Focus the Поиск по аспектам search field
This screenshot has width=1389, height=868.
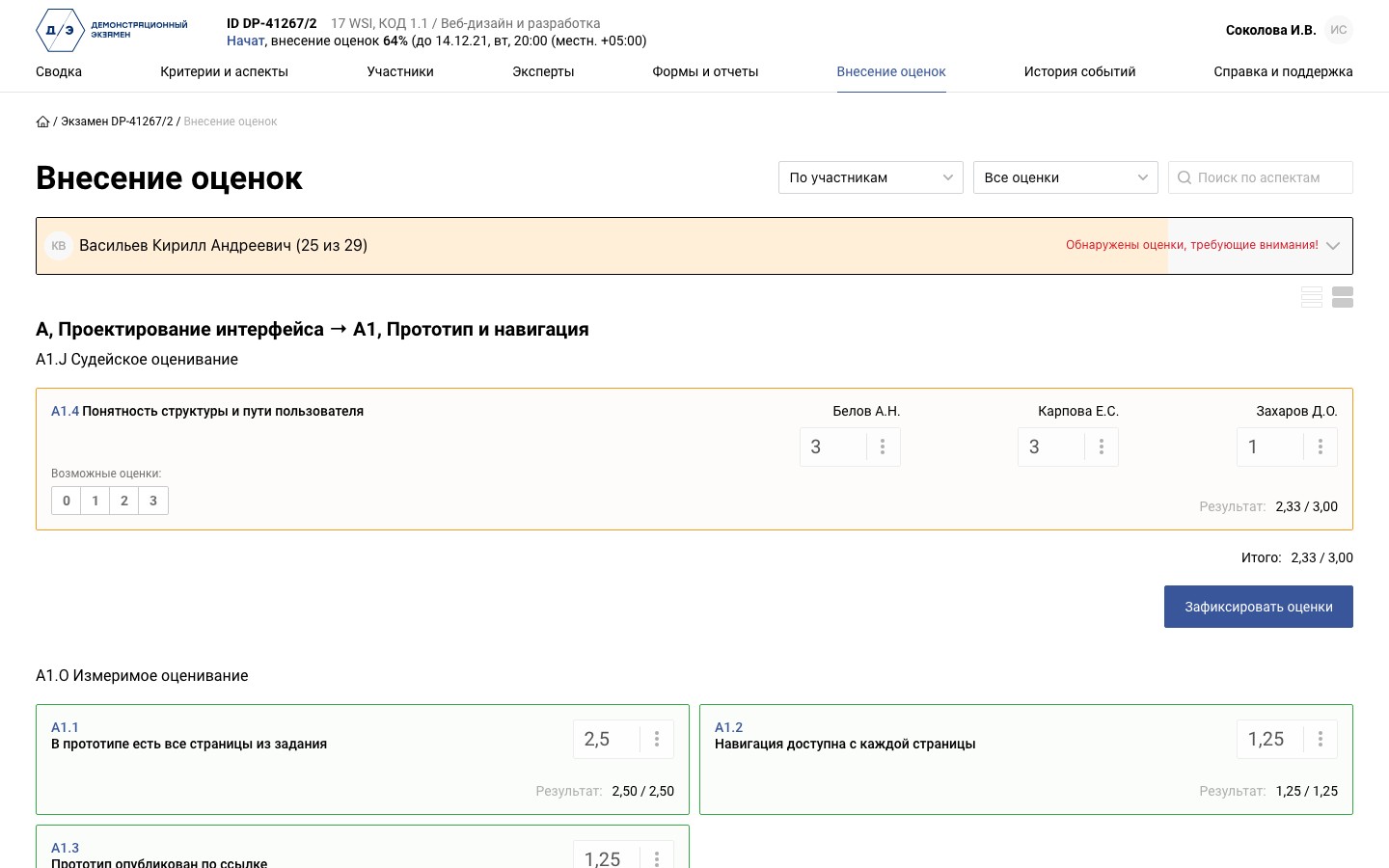pyautogui.click(x=1261, y=177)
